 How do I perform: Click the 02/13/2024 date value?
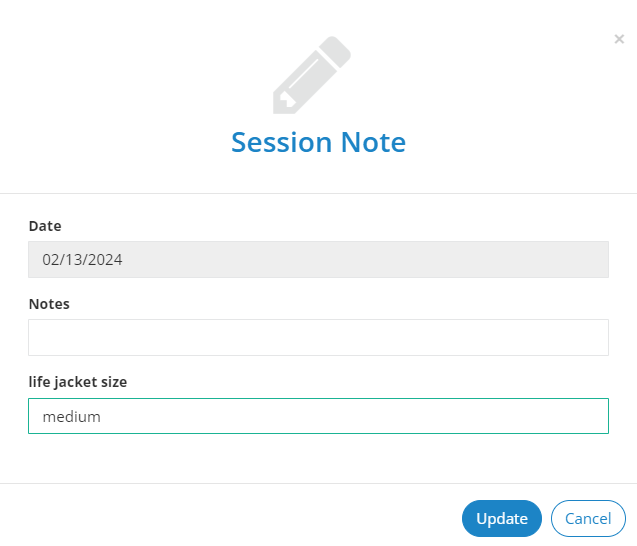tap(82, 260)
